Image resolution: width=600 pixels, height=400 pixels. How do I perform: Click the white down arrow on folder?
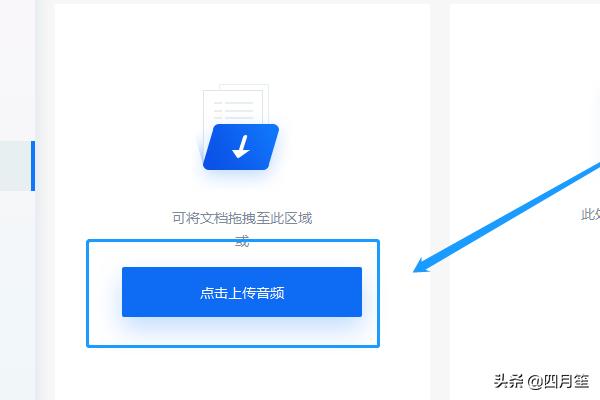pos(241,147)
